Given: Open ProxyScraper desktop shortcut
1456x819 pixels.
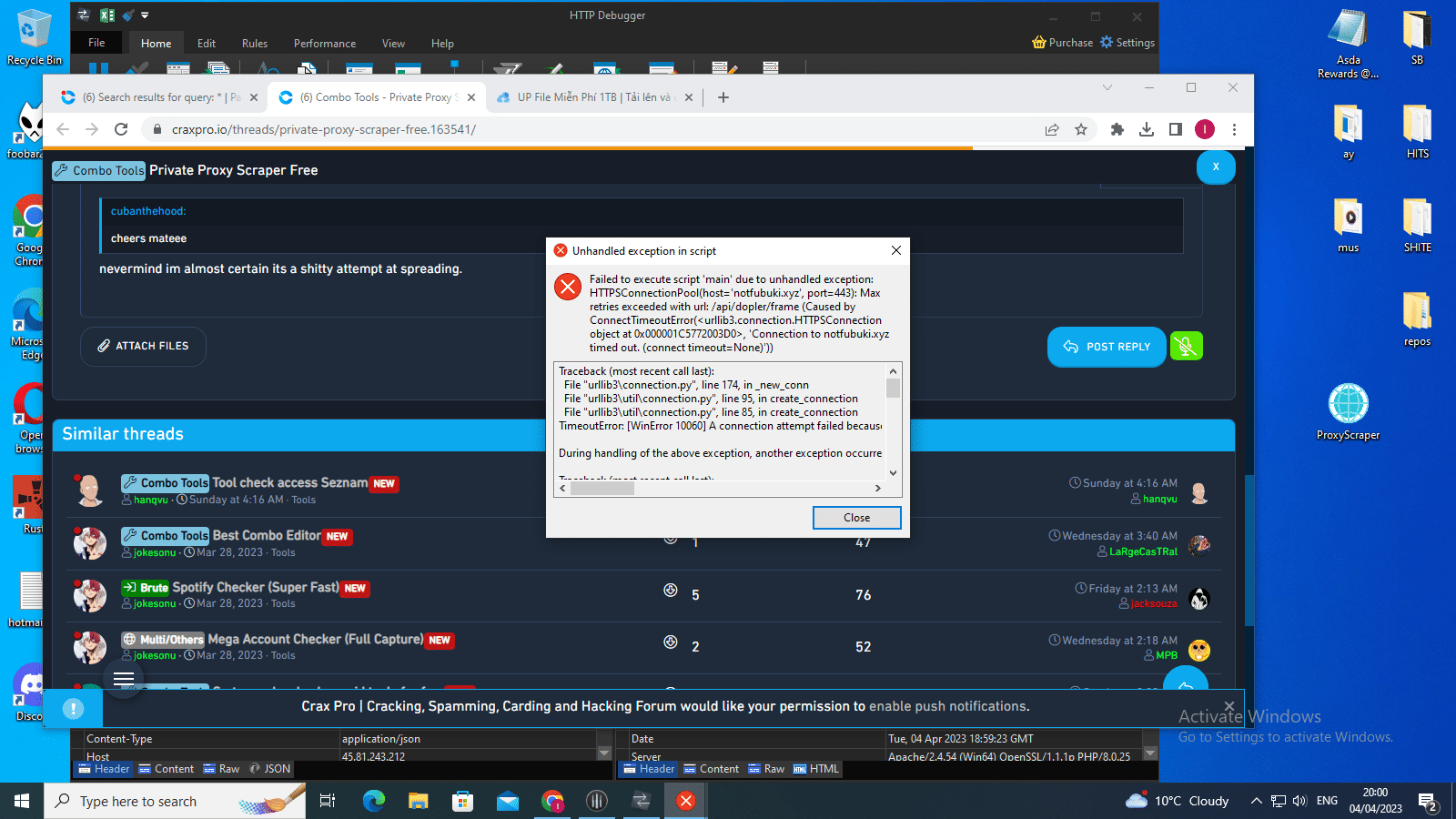Looking at the screenshot, I should click(1348, 412).
